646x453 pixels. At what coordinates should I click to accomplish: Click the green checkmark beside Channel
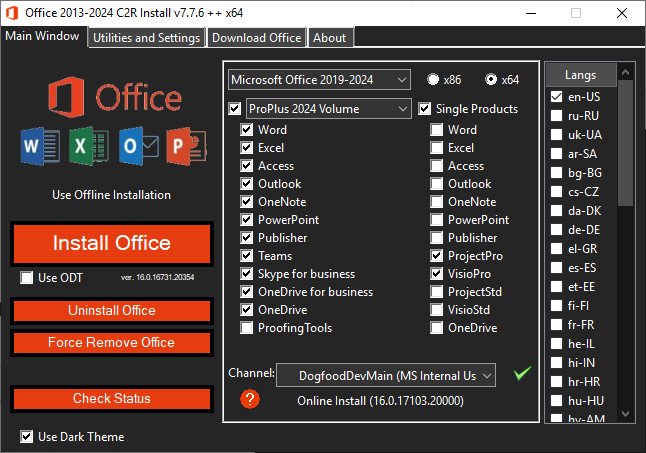click(x=522, y=373)
